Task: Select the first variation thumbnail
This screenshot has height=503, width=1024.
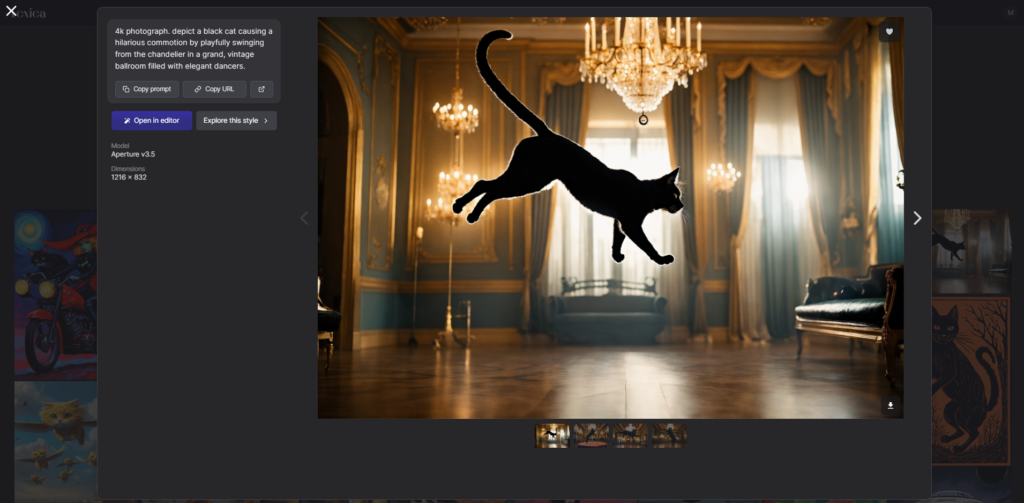Action: [x=552, y=436]
